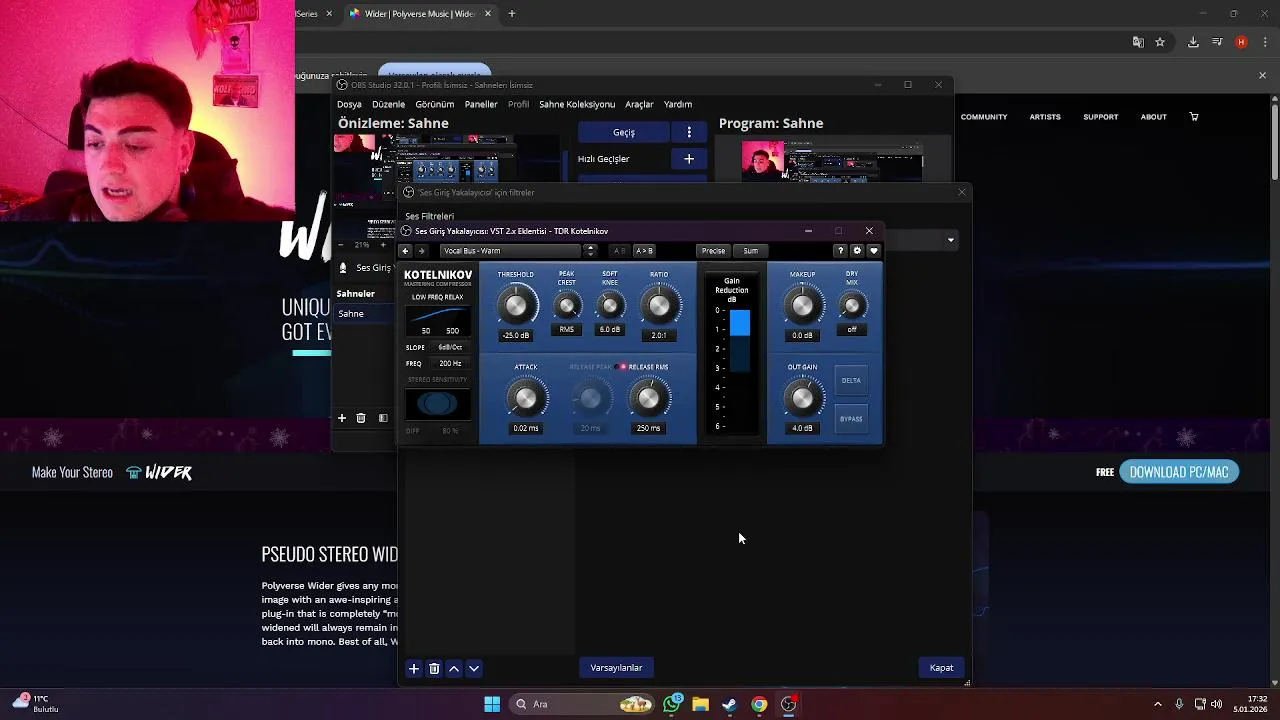Add a scene with OBS plus icon
This screenshot has height=720, width=1280.
341,418
